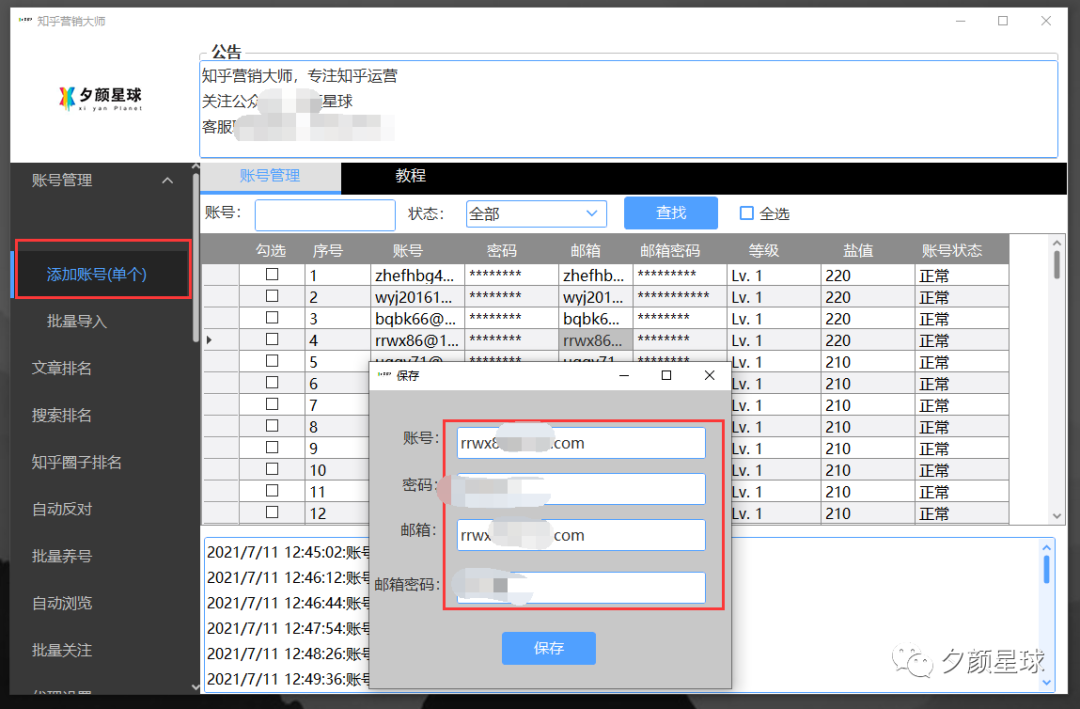Open 批量关注 in the sidebar

[61, 650]
